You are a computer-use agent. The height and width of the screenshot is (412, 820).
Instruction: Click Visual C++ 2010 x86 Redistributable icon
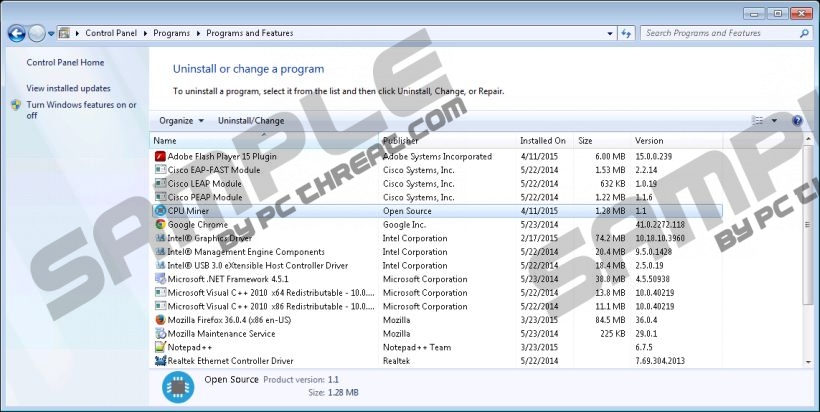coord(161,306)
